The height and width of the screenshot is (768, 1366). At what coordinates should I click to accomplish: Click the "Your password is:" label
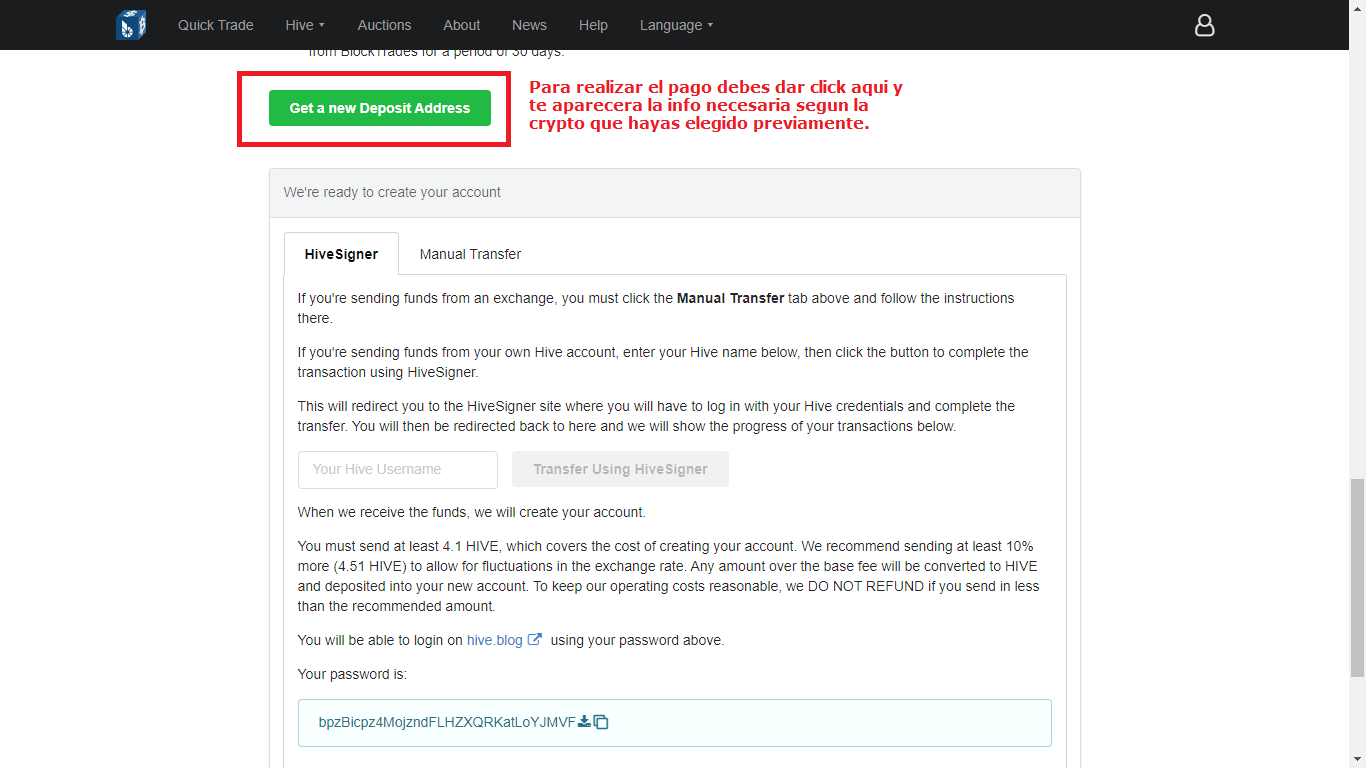tap(352, 674)
